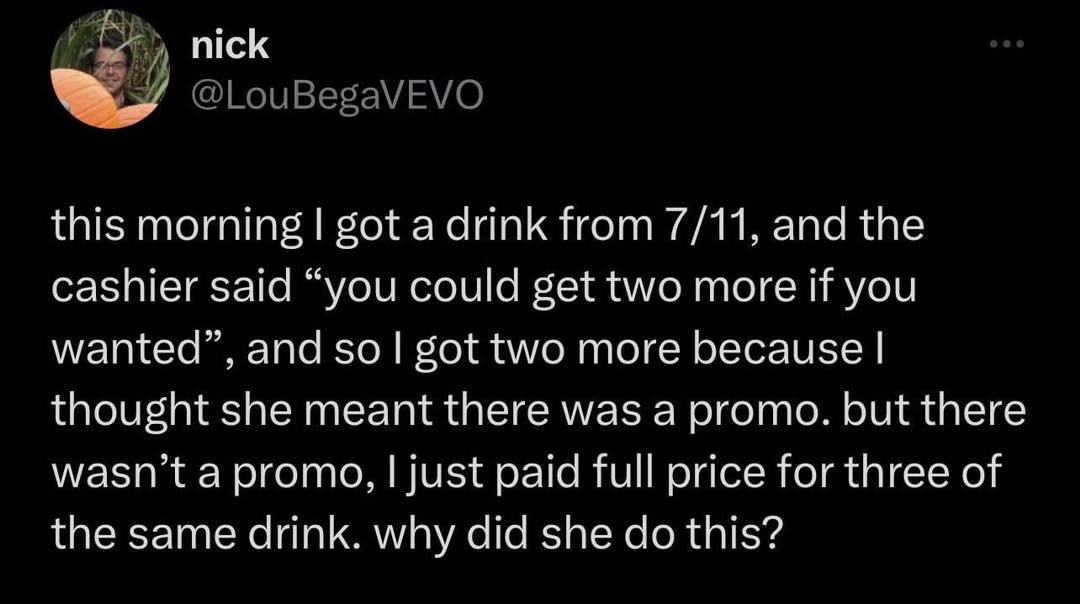The height and width of the screenshot is (604, 1080).
Task: Click the empty black area below the tweet
Action: tap(540, 582)
